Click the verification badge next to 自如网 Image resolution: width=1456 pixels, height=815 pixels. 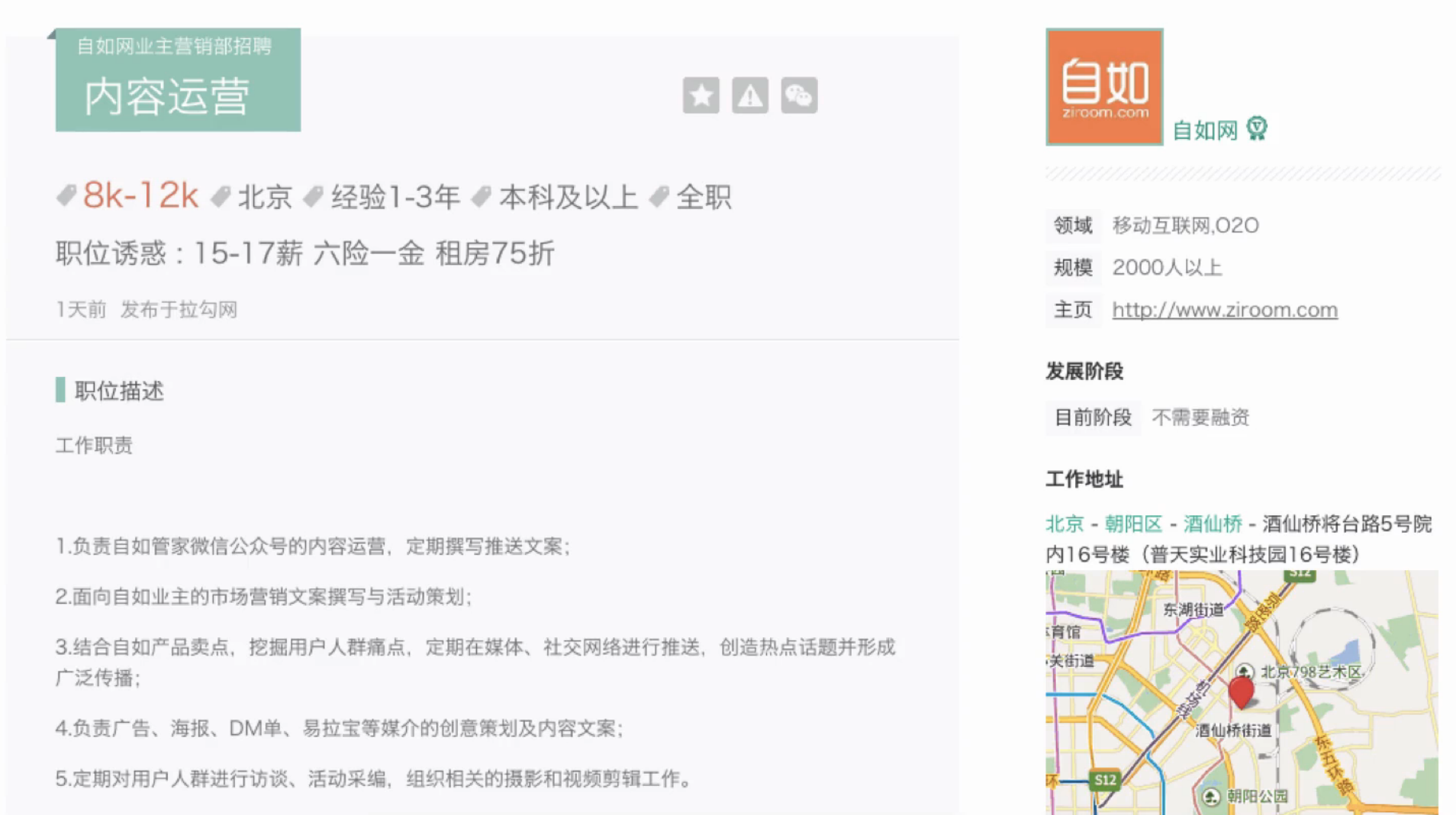[1257, 128]
